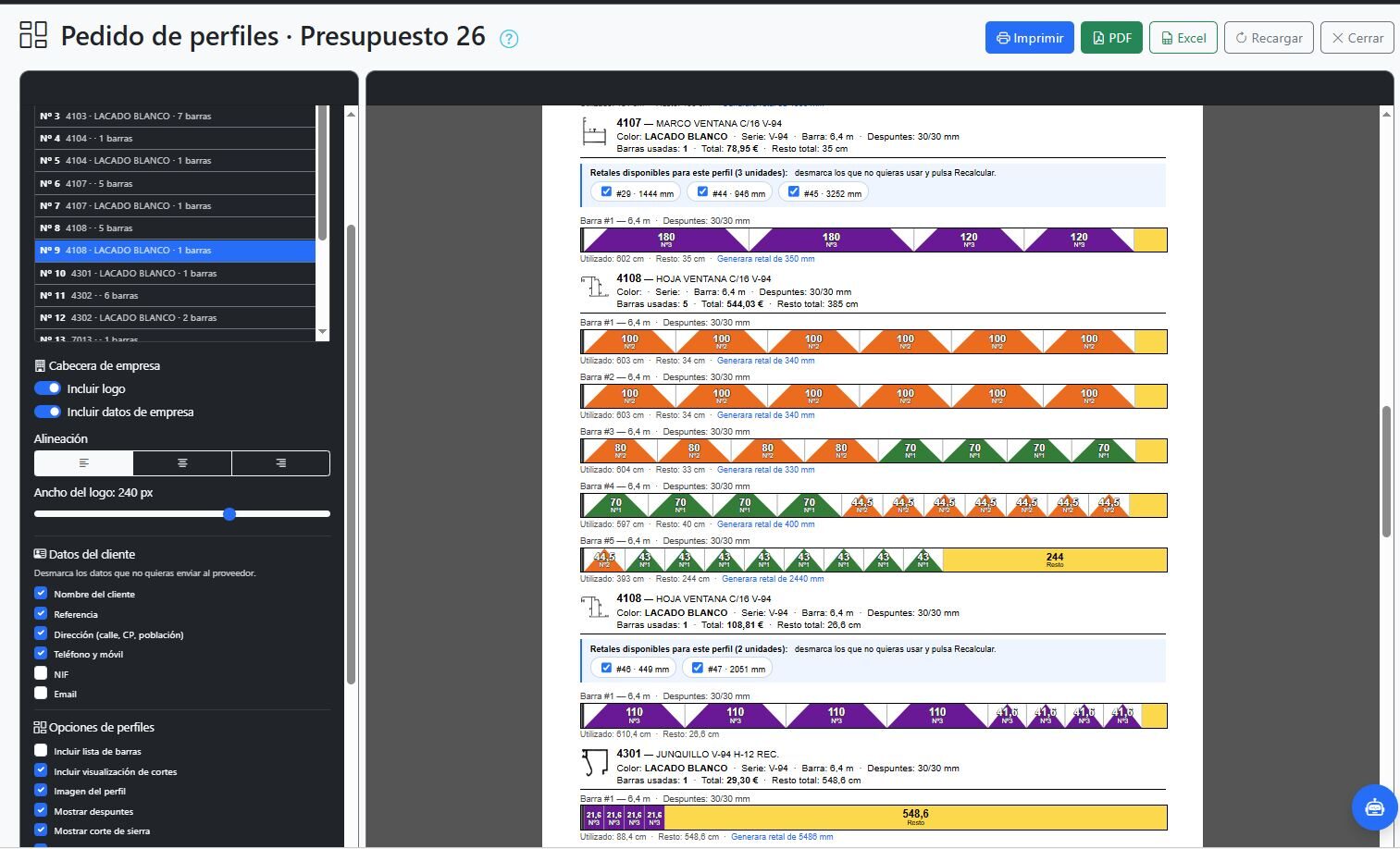Uncheck retal #29 · 1444 mm
The image size is (1400, 849).
pyautogui.click(x=606, y=192)
